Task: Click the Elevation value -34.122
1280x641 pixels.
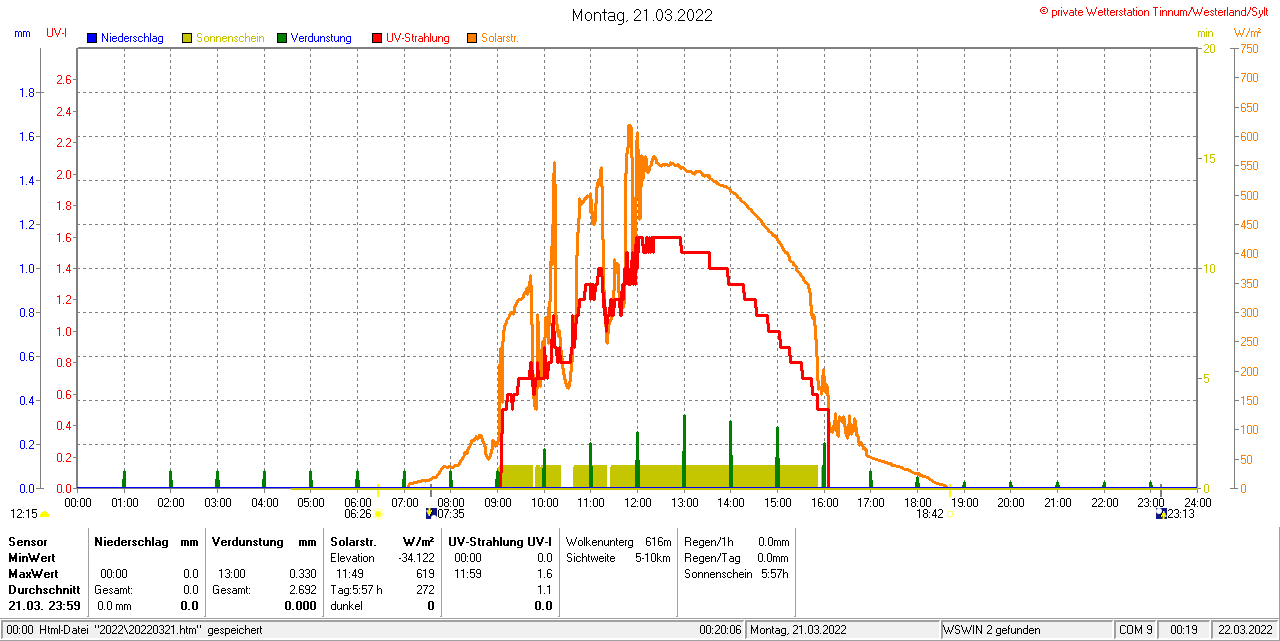Action: [414, 557]
